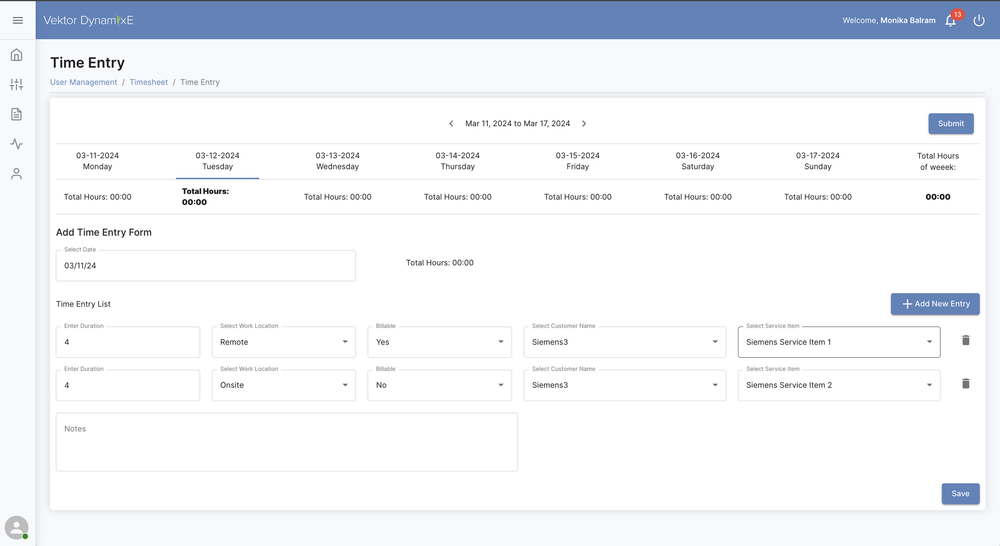
Task: Open Timesheet breadcrumb link
Action: [x=149, y=82]
